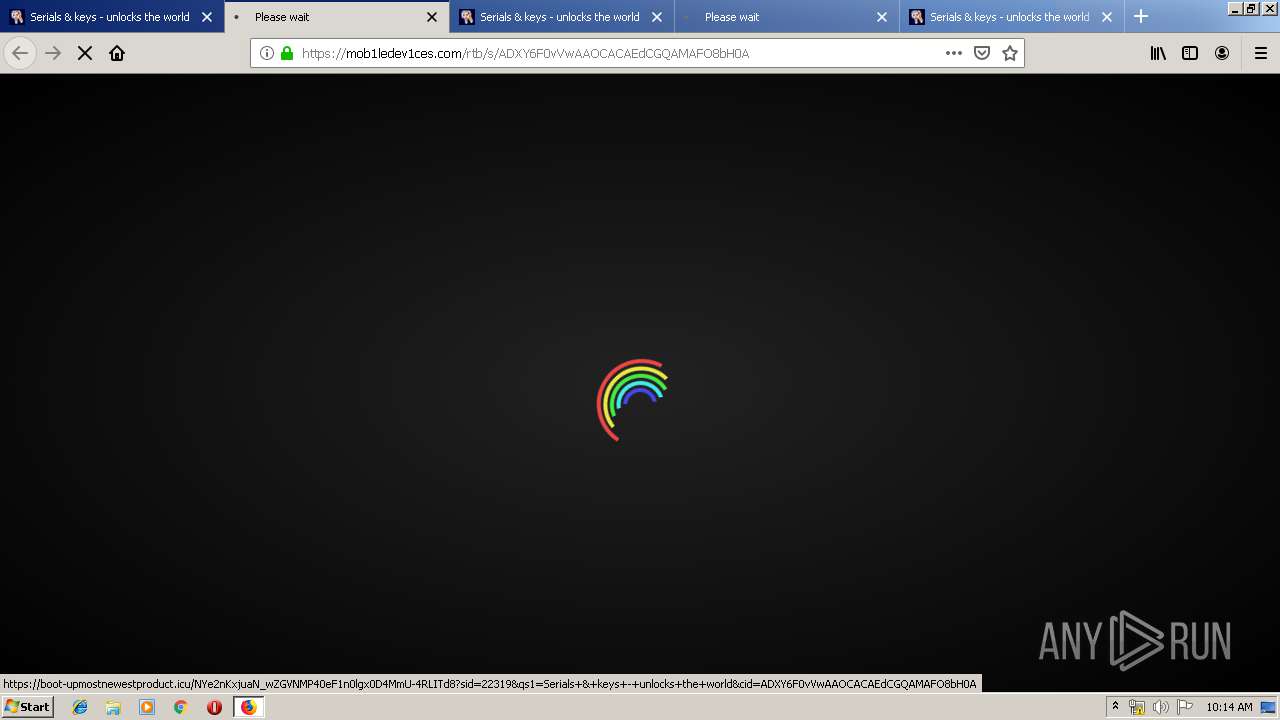Close the leftmost Serials & keys tab
1280x720 pixels.
click(207, 17)
